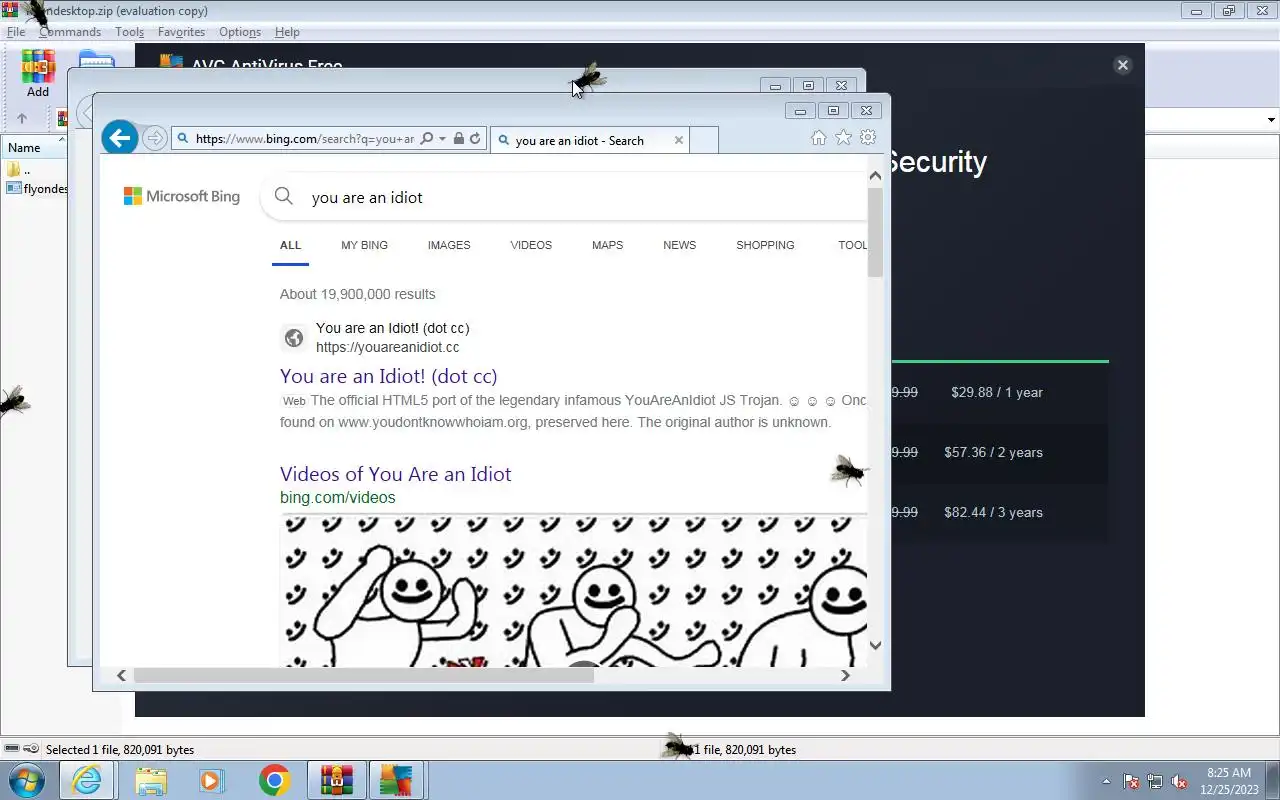The width and height of the screenshot is (1280, 800).
Task: Switch to the MY BING tab
Action: coord(364,245)
